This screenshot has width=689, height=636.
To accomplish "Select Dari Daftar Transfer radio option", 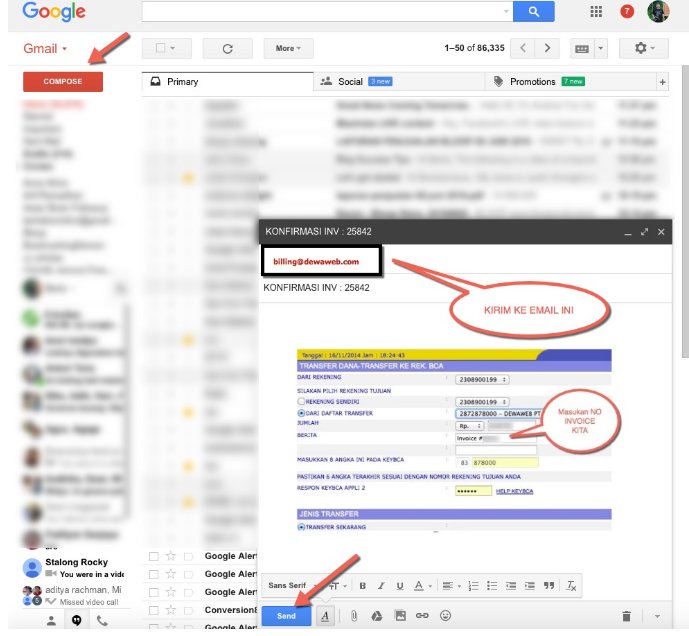I will [x=301, y=413].
